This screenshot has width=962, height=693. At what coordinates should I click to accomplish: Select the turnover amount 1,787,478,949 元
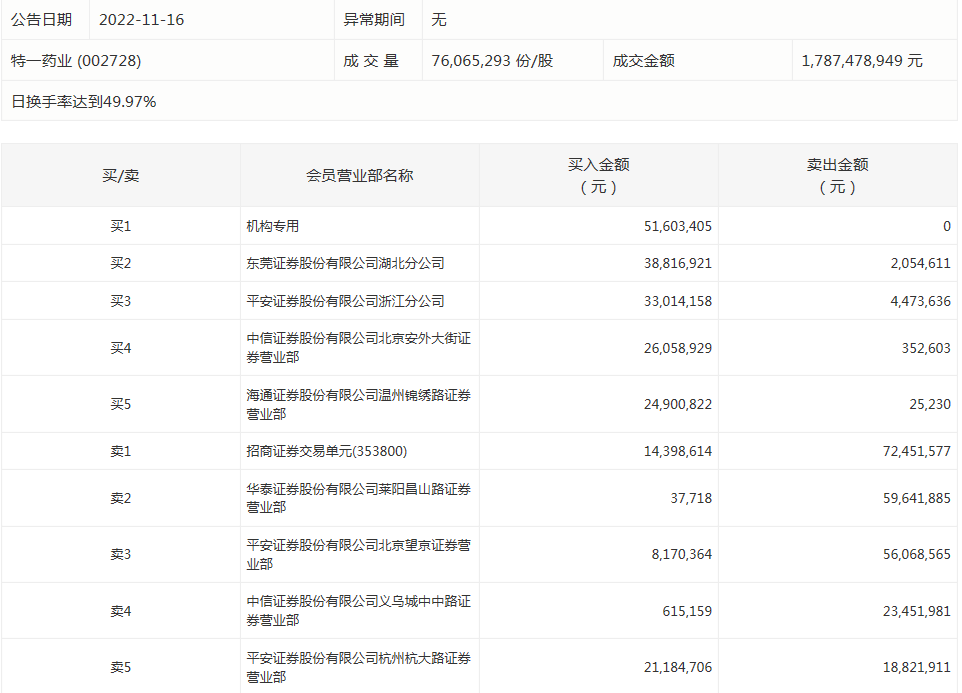(x=862, y=61)
